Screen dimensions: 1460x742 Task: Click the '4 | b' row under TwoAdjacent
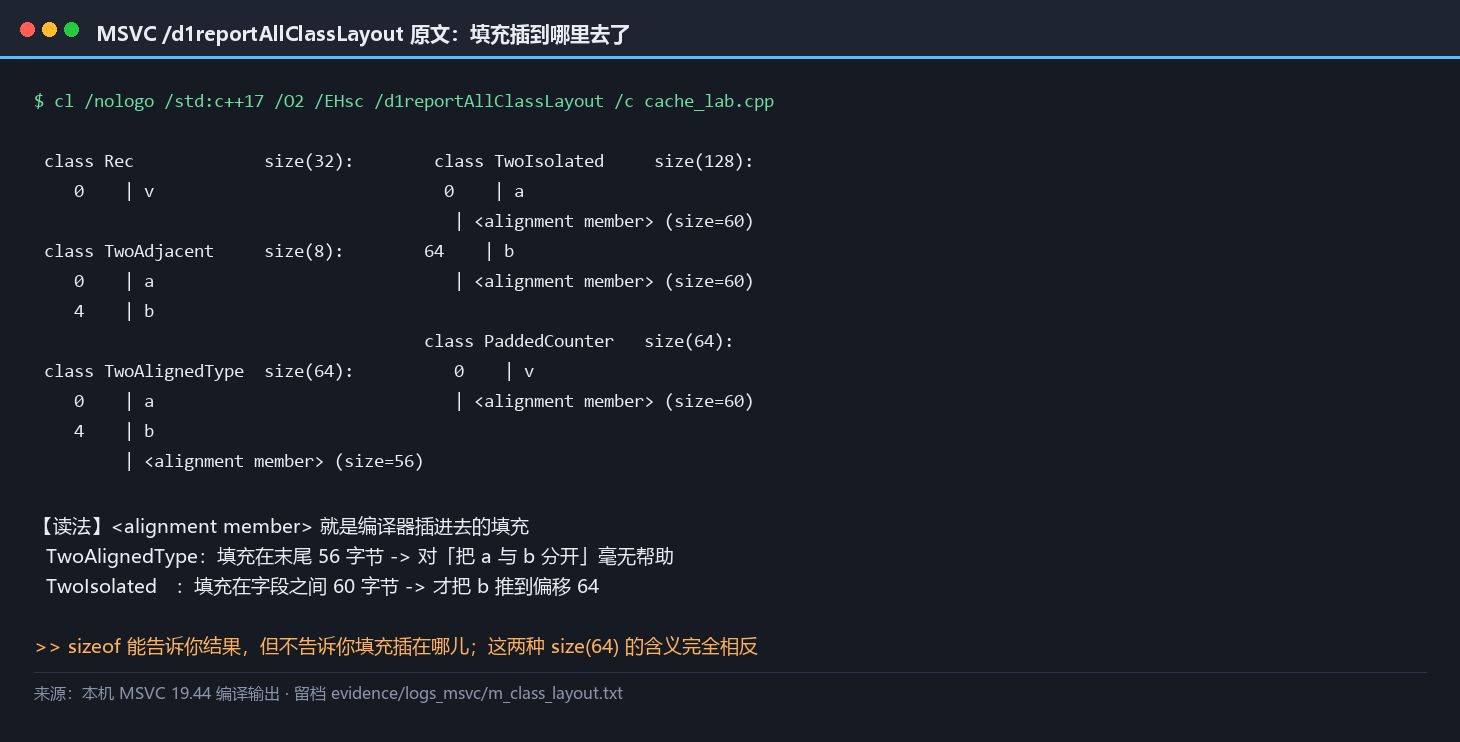click(x=114, y=311)
